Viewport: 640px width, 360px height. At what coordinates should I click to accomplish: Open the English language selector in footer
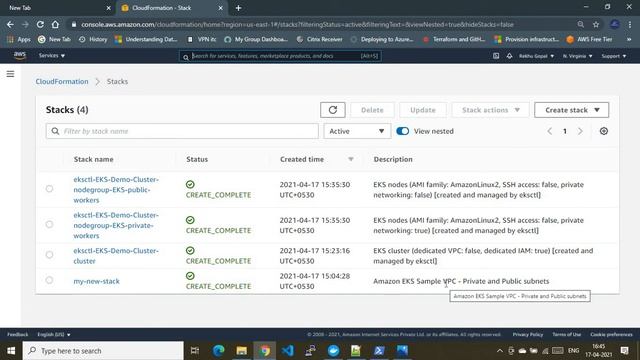point(53,334)
